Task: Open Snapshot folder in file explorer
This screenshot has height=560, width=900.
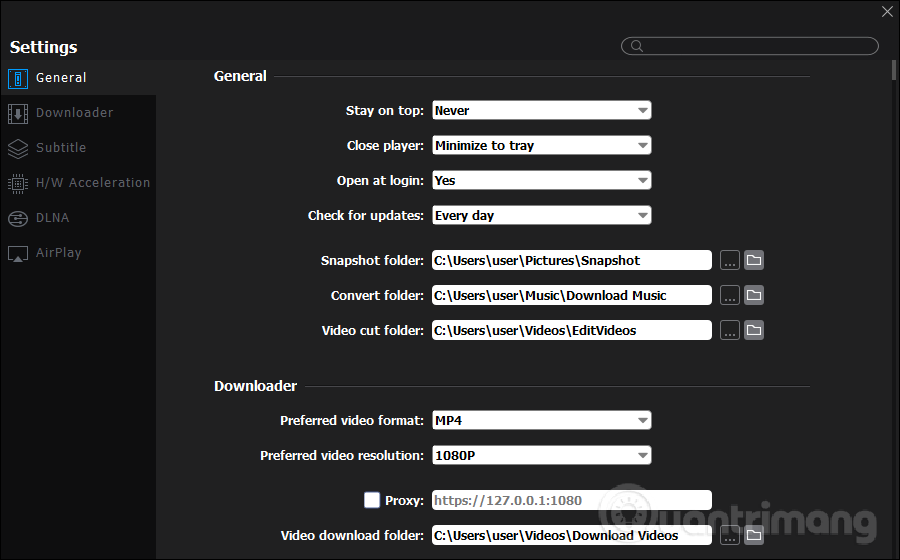Action: click(x=754, y=260)
